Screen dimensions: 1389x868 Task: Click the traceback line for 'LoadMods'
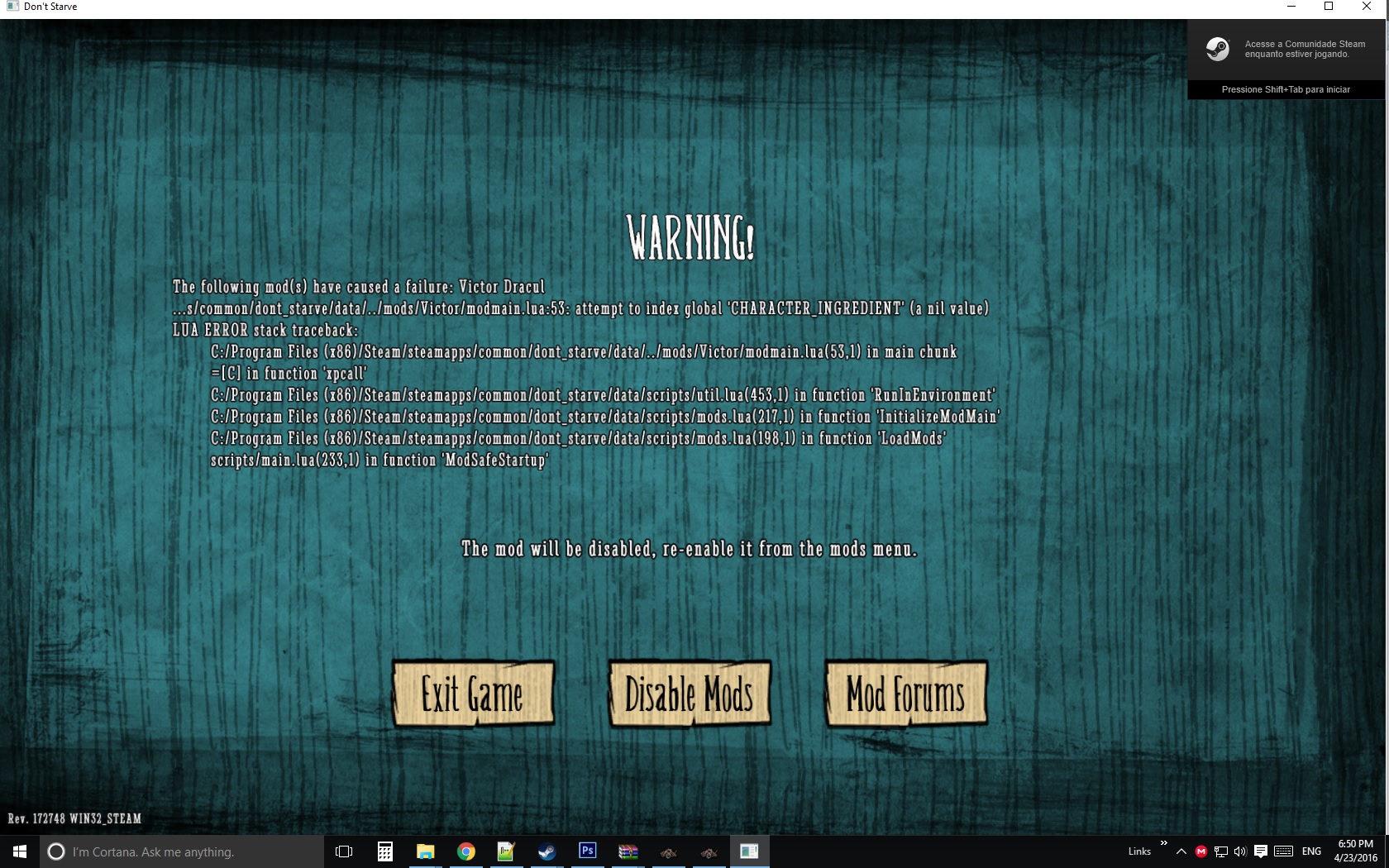[x=579, y=438]
